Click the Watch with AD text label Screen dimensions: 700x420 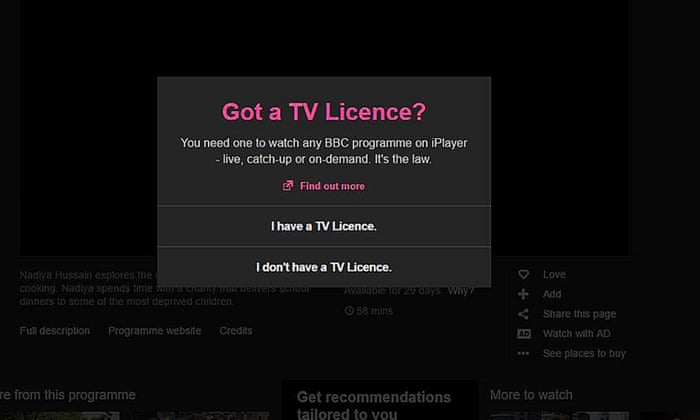576,333
